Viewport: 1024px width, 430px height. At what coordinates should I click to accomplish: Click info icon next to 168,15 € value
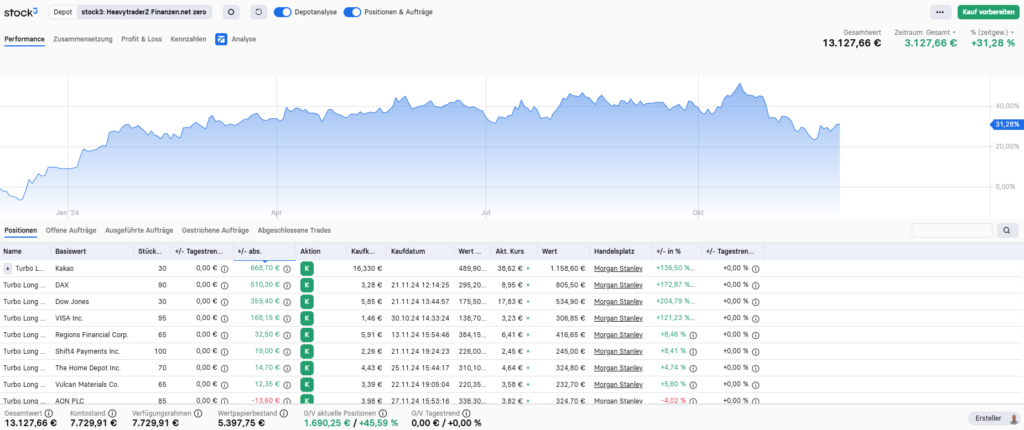point(287,318)
